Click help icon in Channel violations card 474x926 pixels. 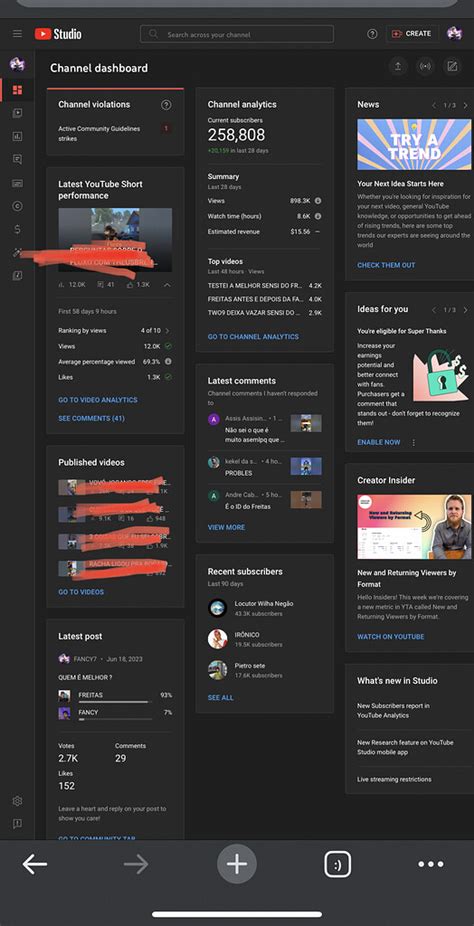coord(166,105)
